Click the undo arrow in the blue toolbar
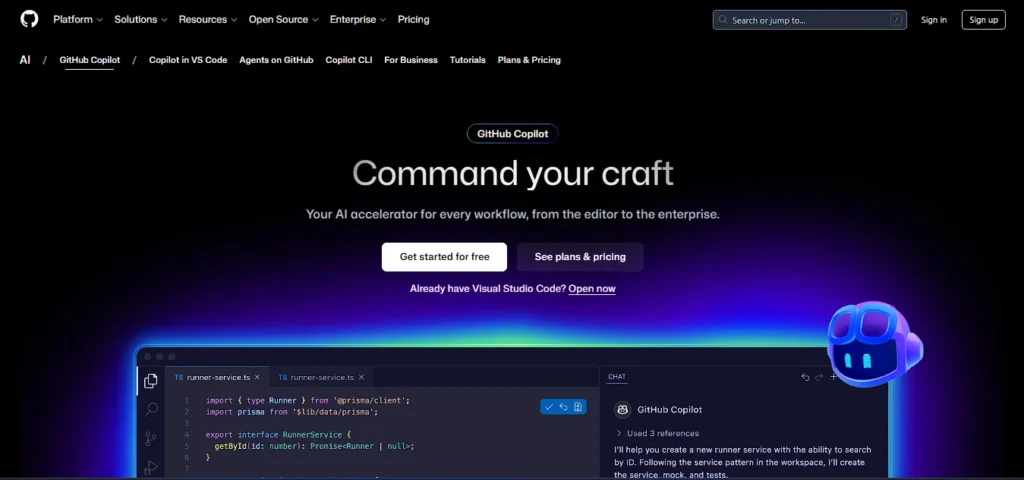The height and width of the screenshot is (480, 1024). pos(563,407)
